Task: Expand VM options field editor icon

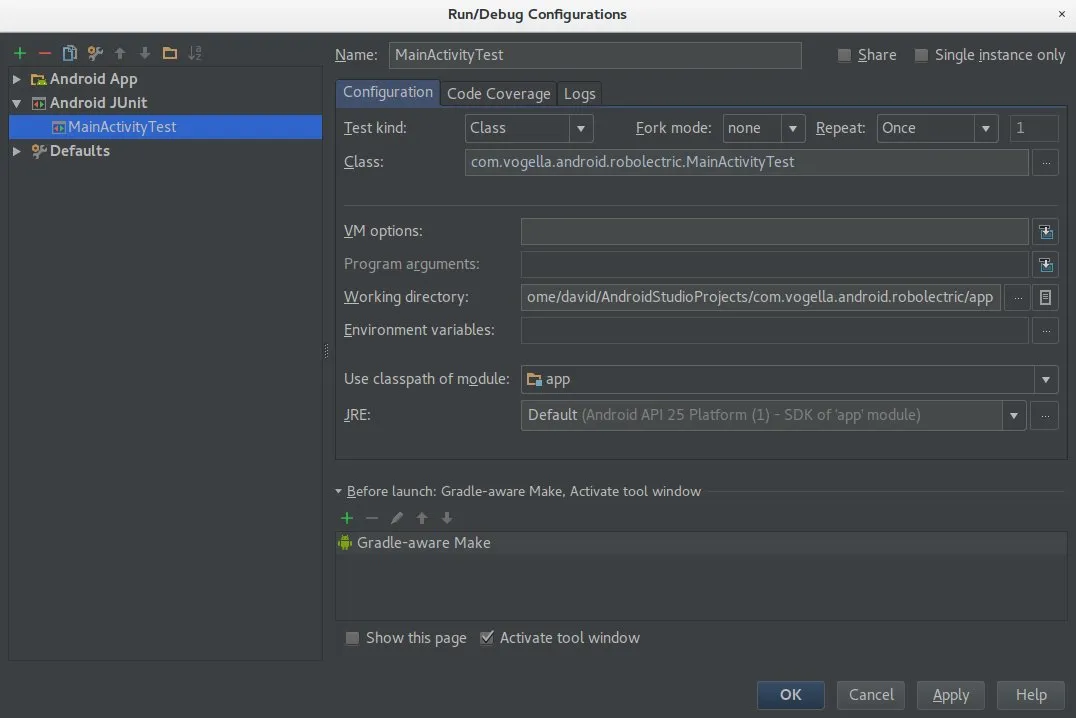Action: click(1045, 232)
